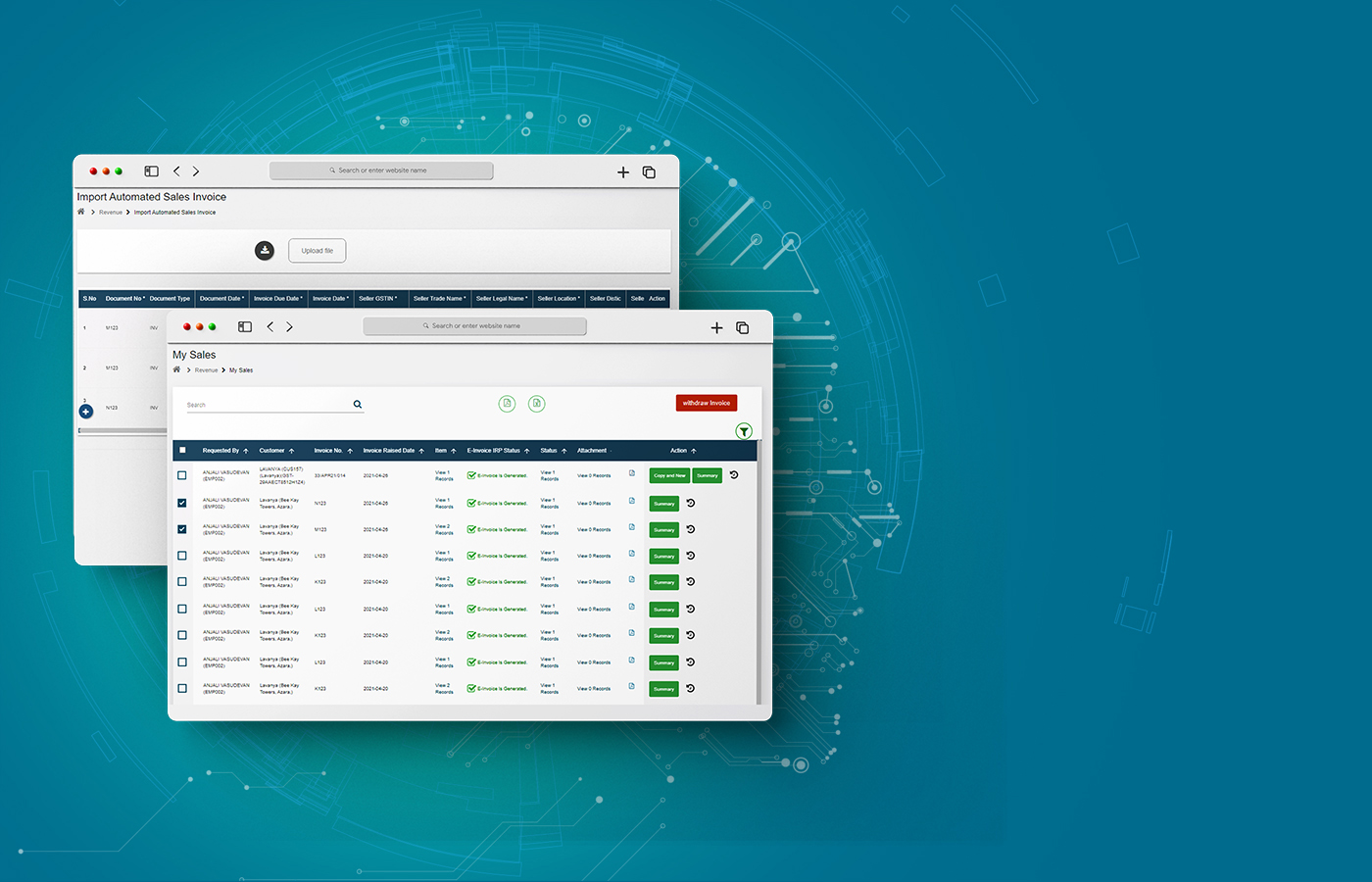Image resolution: width=1372 pixels, height=882 pixels.
Task: Show tab overview in Import Automated Sales Invoice window
Action: [649, 172]
